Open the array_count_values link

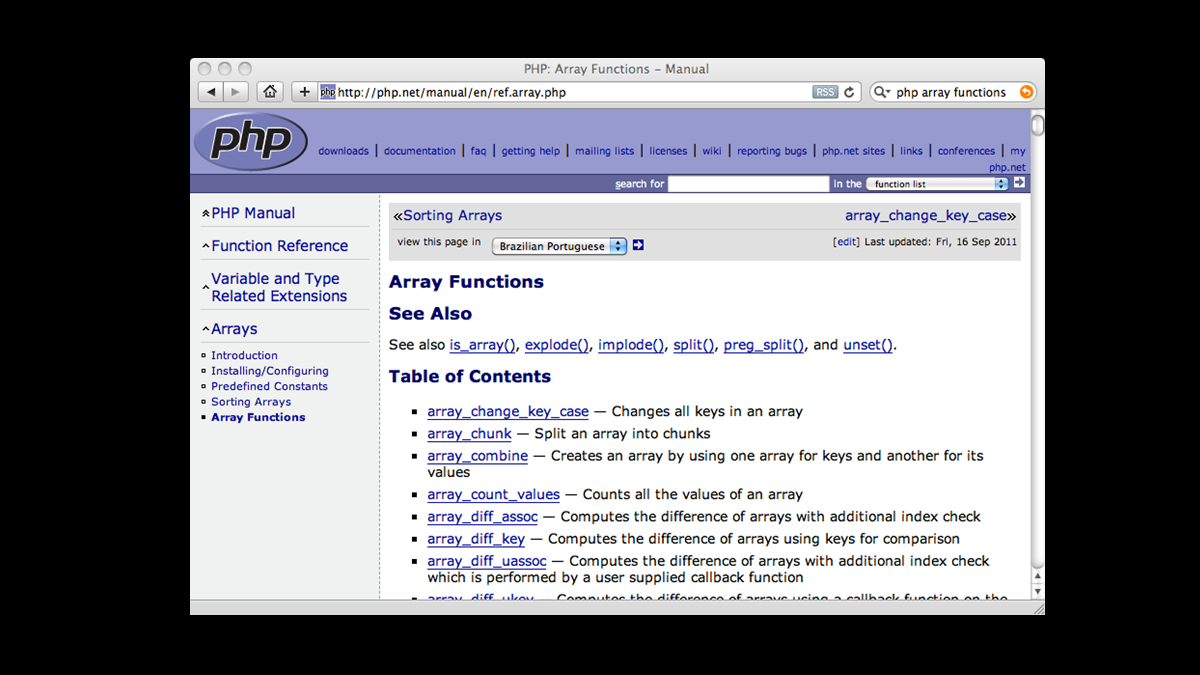[x=493, y=495]
